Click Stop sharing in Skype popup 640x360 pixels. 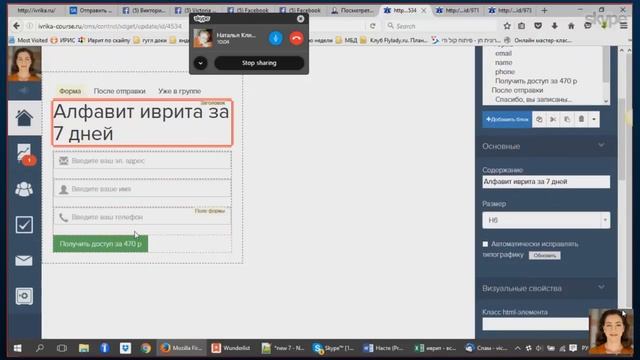pos(259,63)
